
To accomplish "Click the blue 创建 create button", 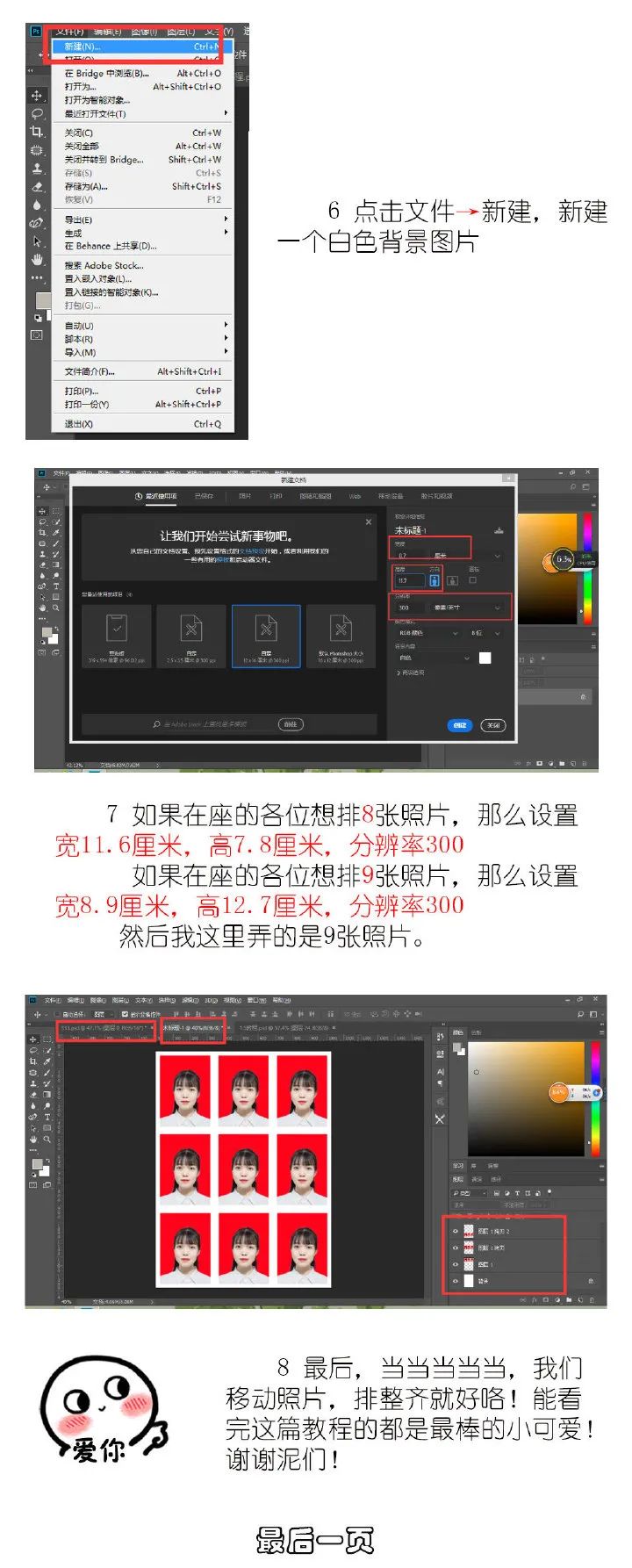I will coord(460,725).
